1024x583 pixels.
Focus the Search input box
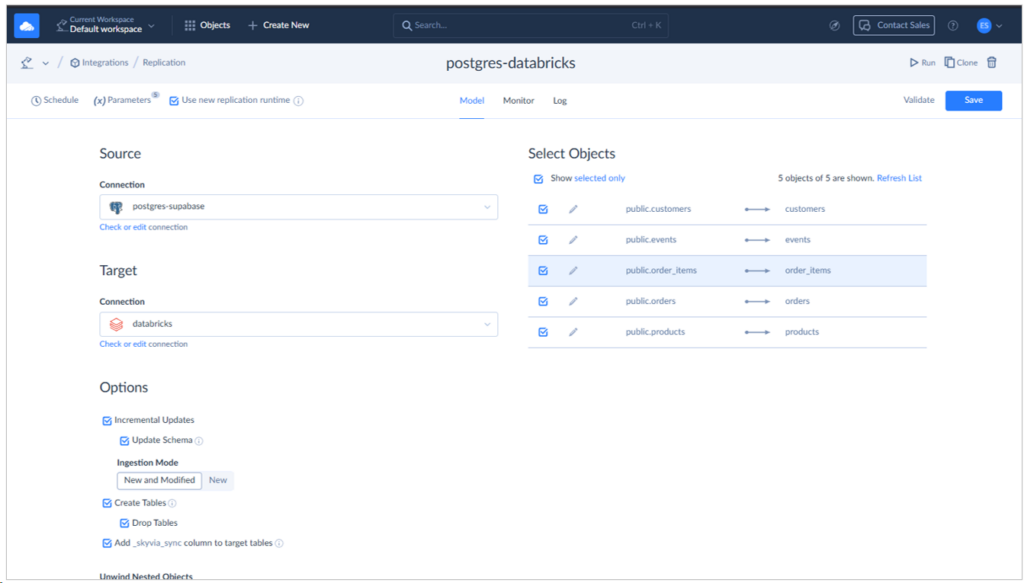[530, 25]
